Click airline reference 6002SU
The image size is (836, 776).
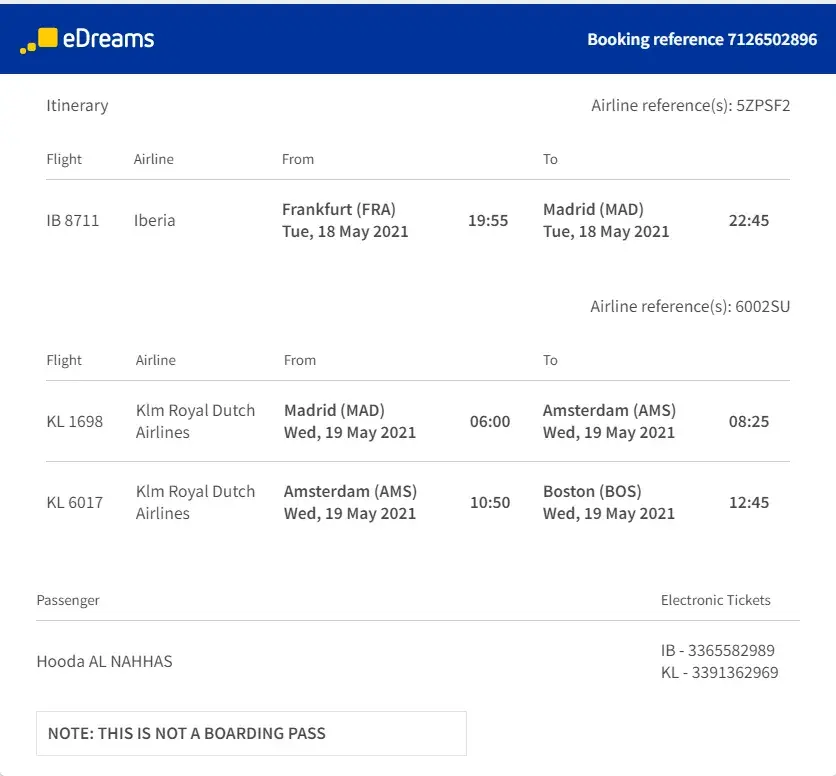[x=762, y=306]
